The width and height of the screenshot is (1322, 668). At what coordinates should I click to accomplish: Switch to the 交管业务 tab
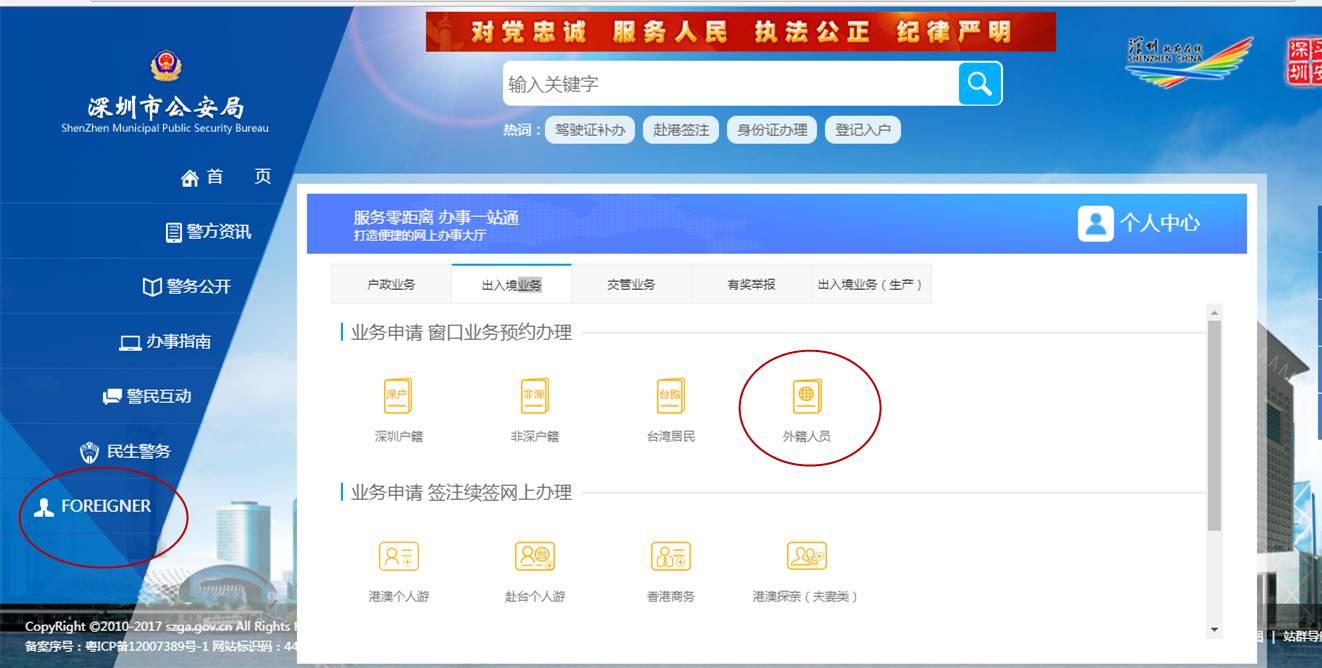631,284
